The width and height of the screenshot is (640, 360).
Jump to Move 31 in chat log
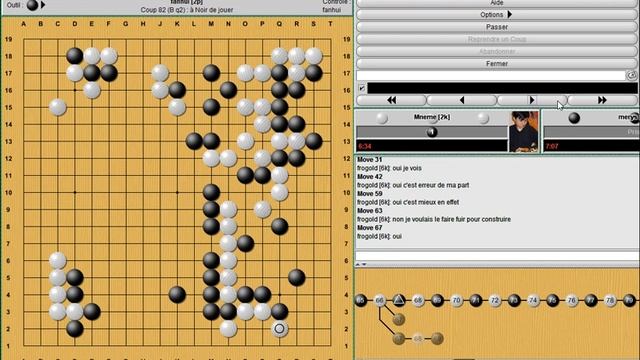[x=369, y=160]
